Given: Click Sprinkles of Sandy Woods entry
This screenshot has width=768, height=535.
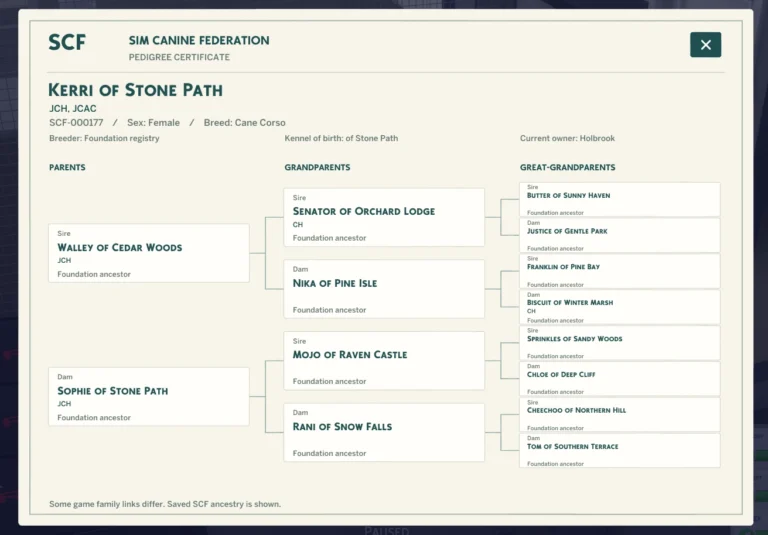Looking at the screenshot, I should 620,343.
